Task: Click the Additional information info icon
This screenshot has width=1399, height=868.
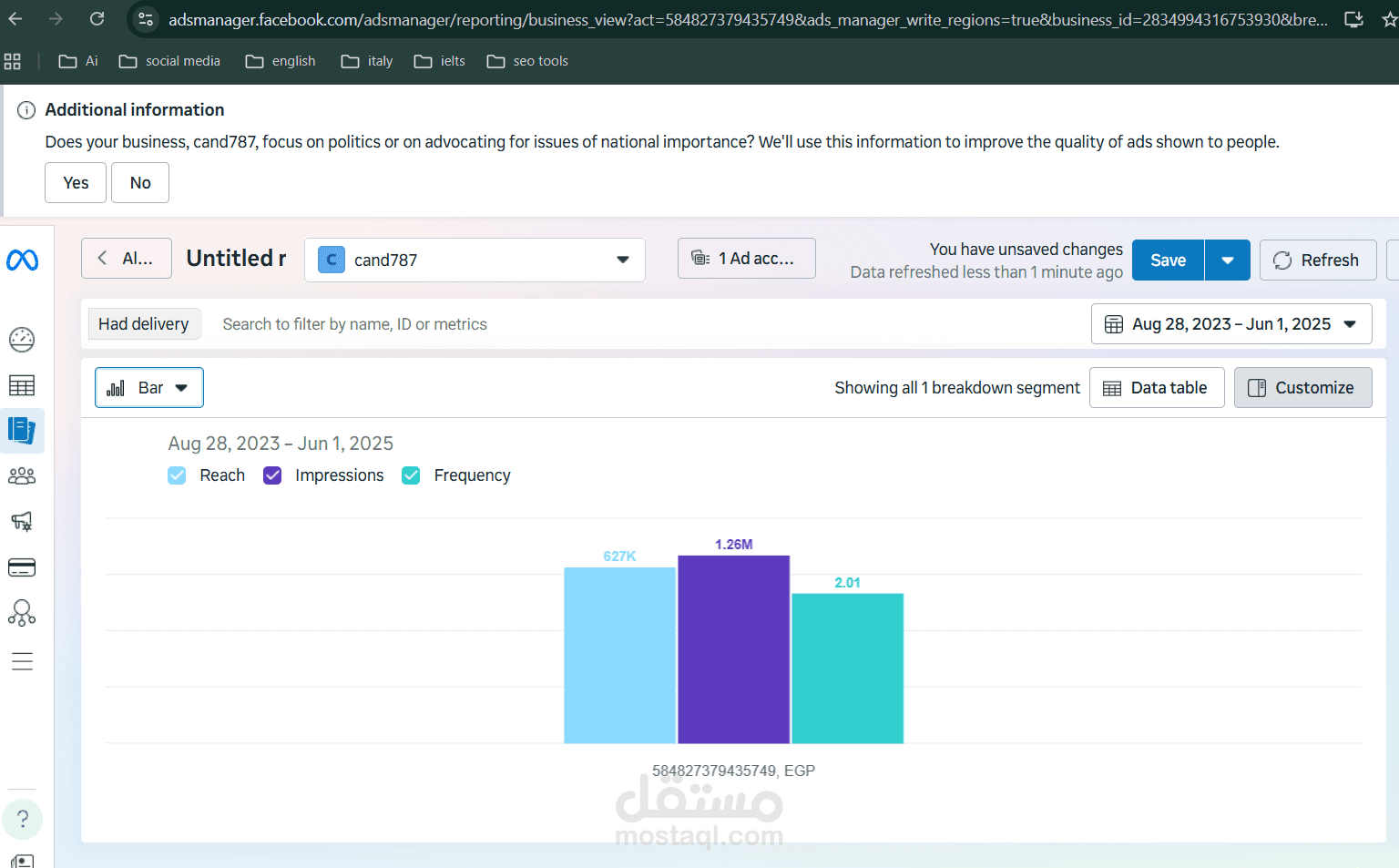Action: tap(26, 110)
